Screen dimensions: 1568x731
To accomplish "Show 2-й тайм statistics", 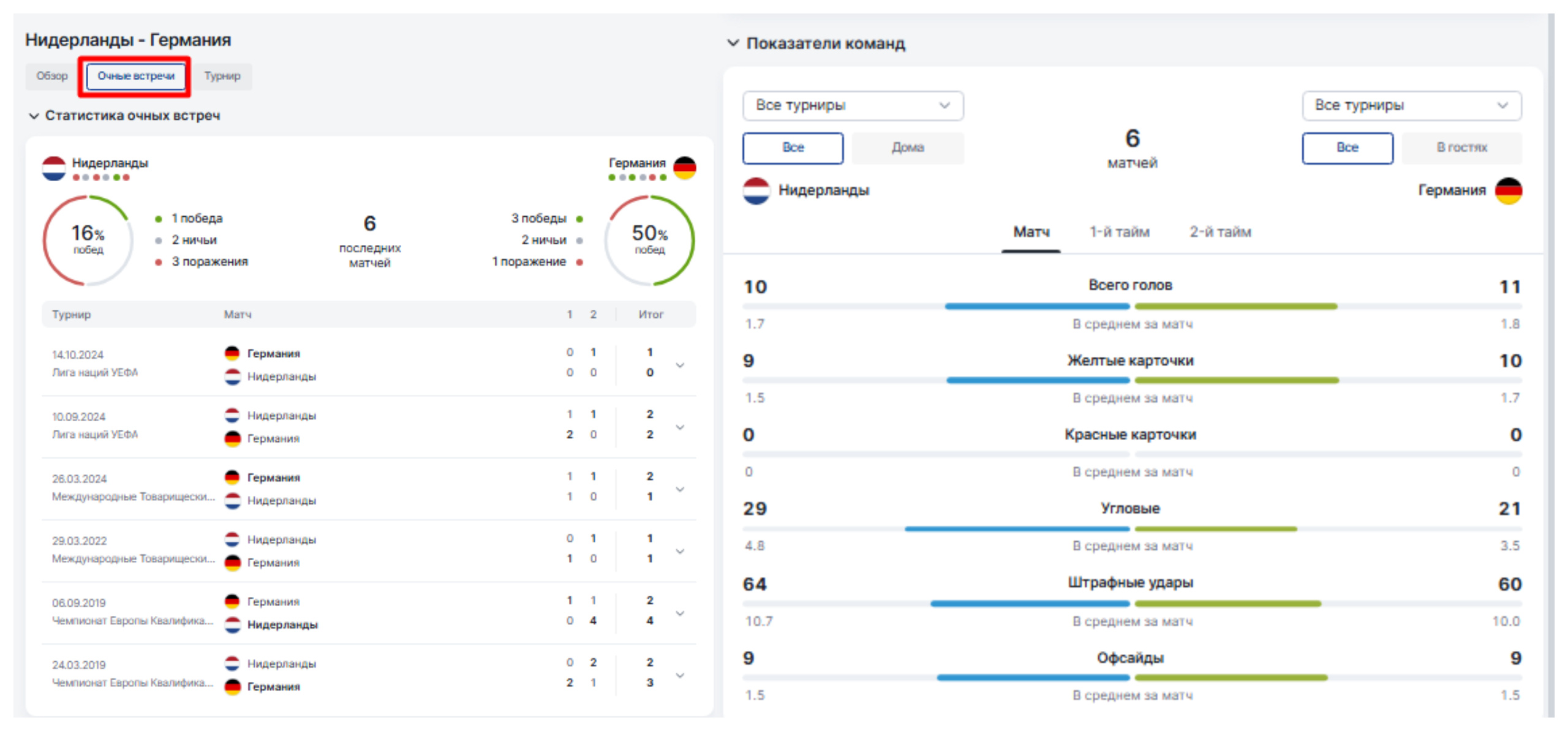I will [x=1220, y=233].
